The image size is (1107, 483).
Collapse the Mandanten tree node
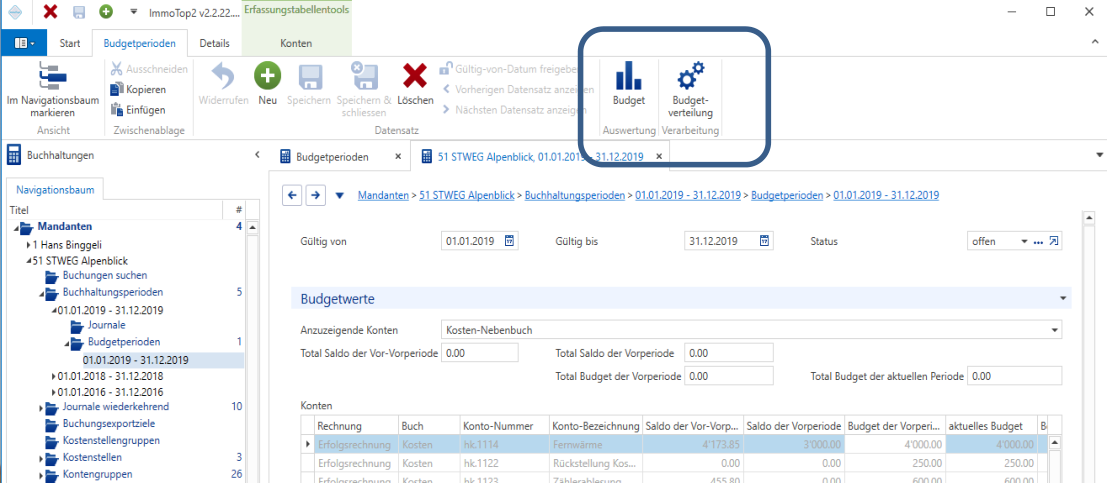[16, 227]
